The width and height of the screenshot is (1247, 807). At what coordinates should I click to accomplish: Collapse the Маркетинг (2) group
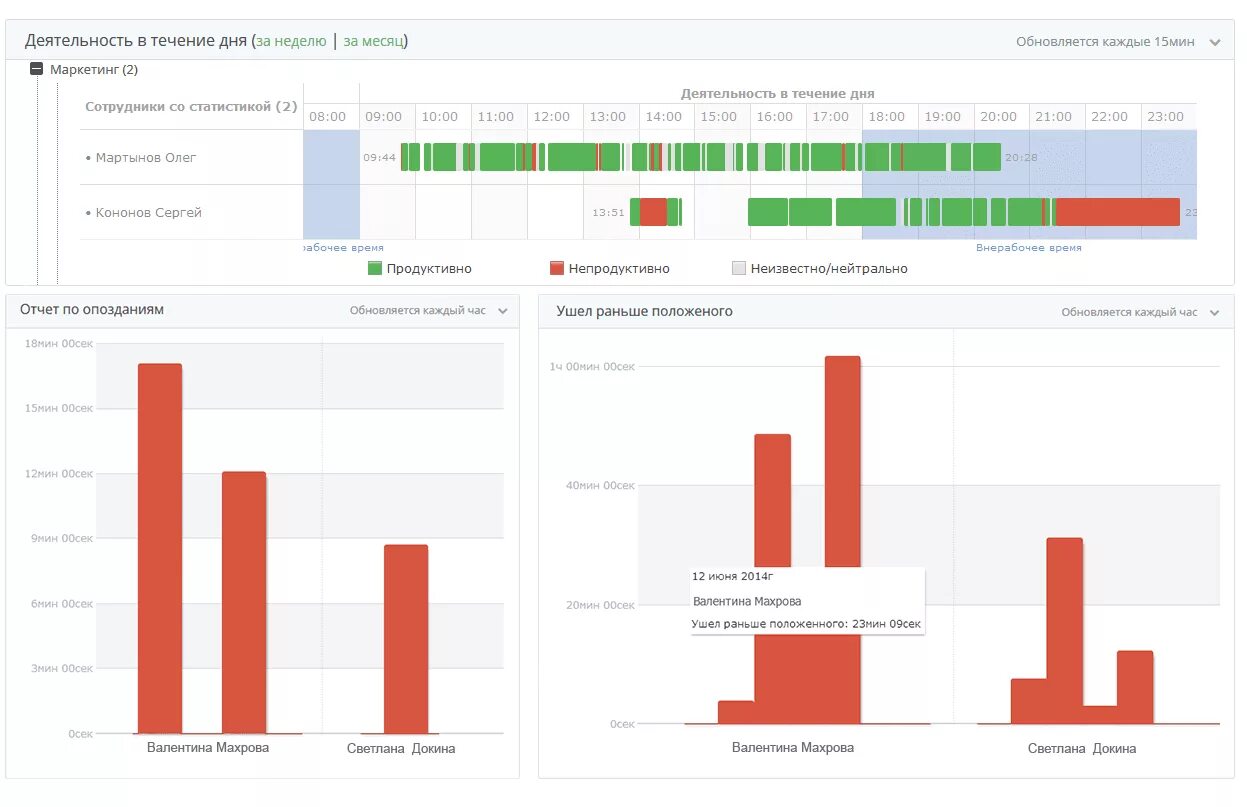click(37, 69)
